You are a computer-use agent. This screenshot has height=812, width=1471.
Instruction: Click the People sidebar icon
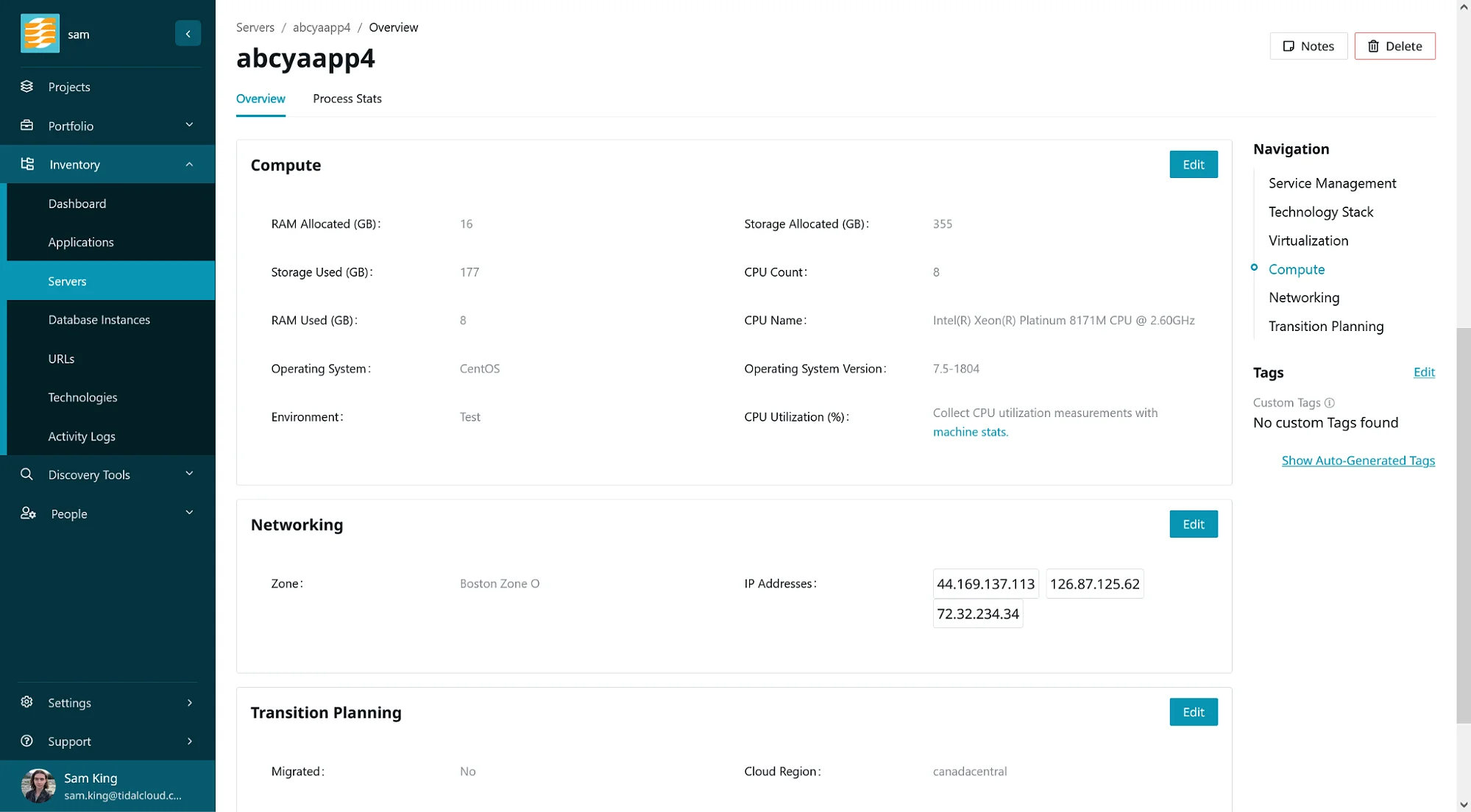[x=27, y=512]
